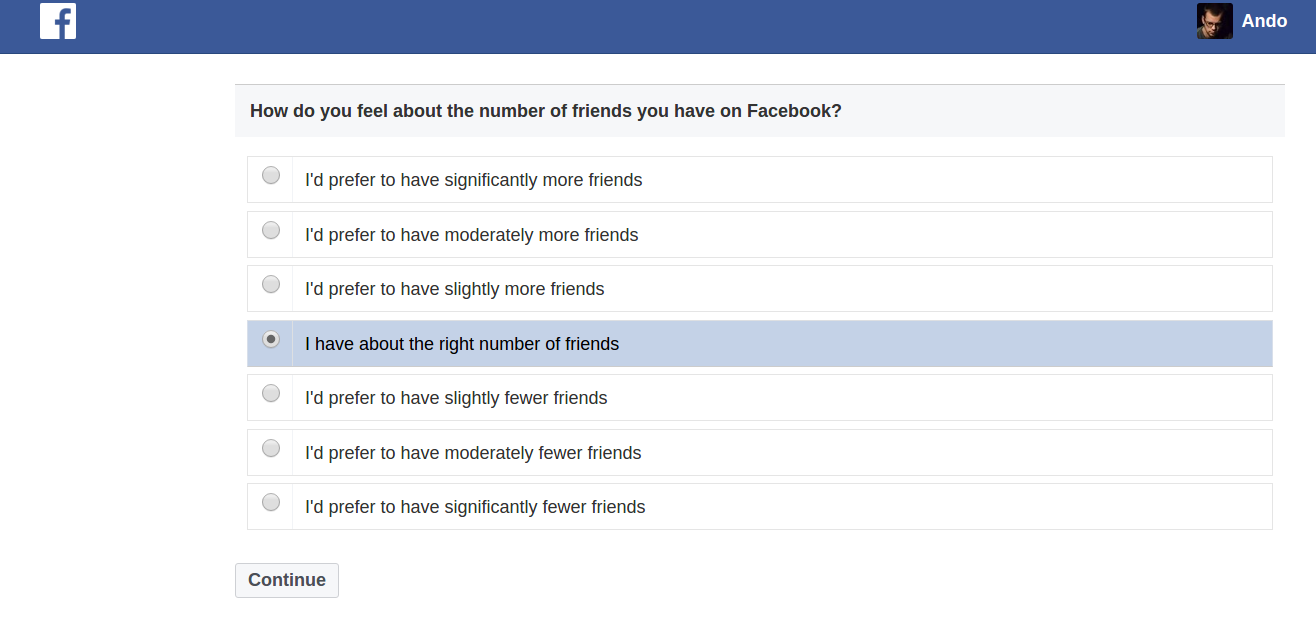The image size is (1316, 622).
Task: Click 'I have about the right number of friends' text
Action: [x=462, y=344]
